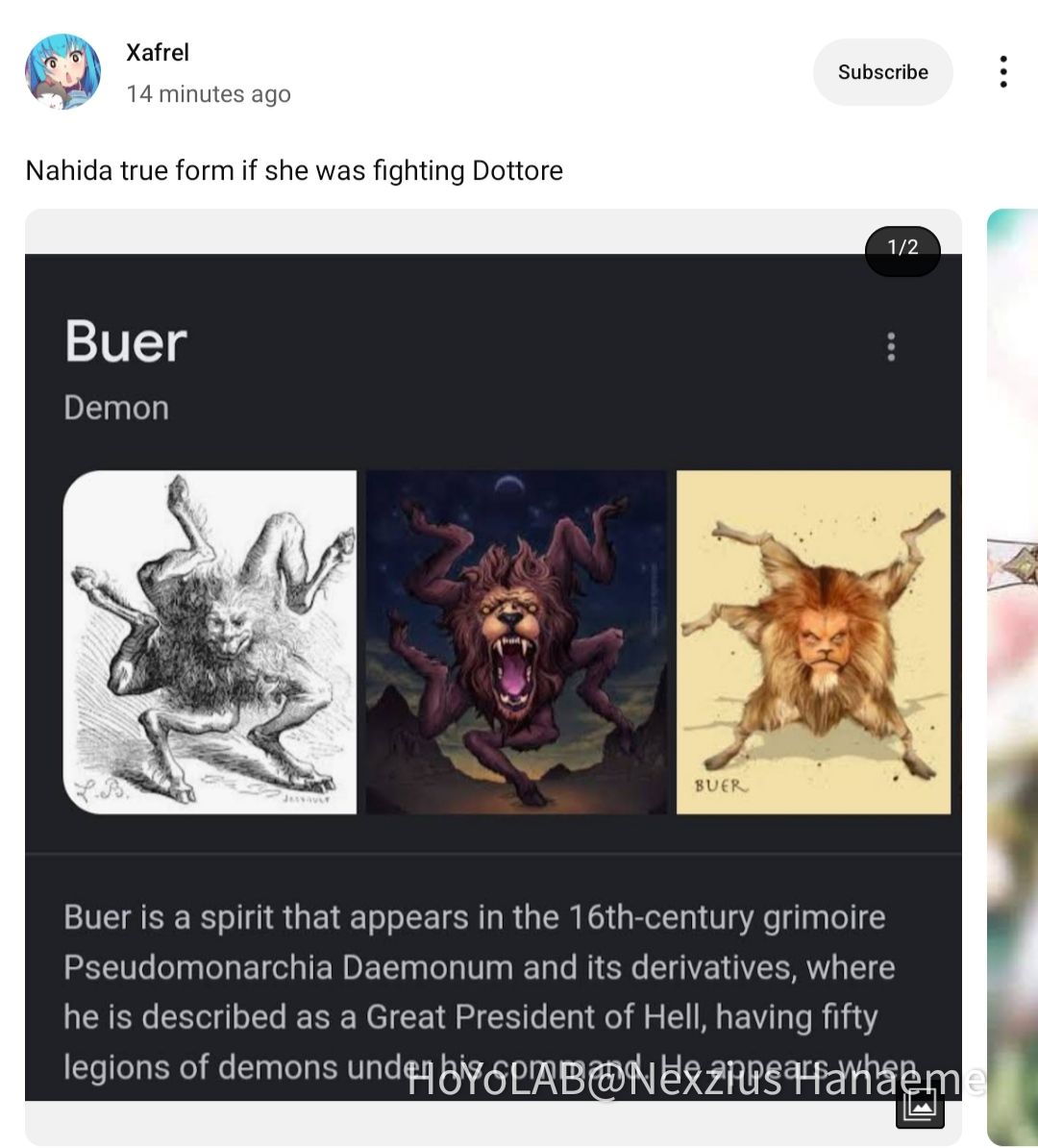The height and width of the screenshot is (1148, 1038).
Task: Open the Buer panel three-dot menu
Action: point(891,346)
